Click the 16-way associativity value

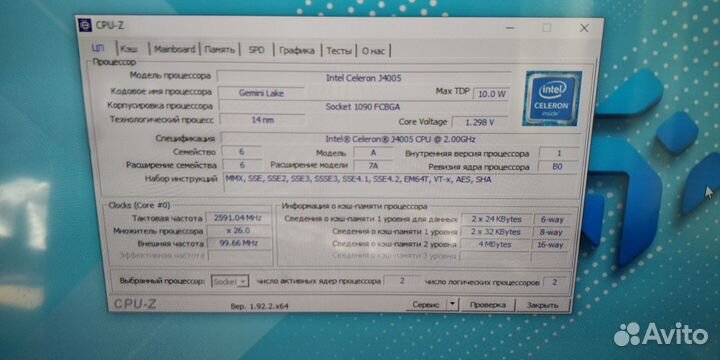(x=550, y=245)
